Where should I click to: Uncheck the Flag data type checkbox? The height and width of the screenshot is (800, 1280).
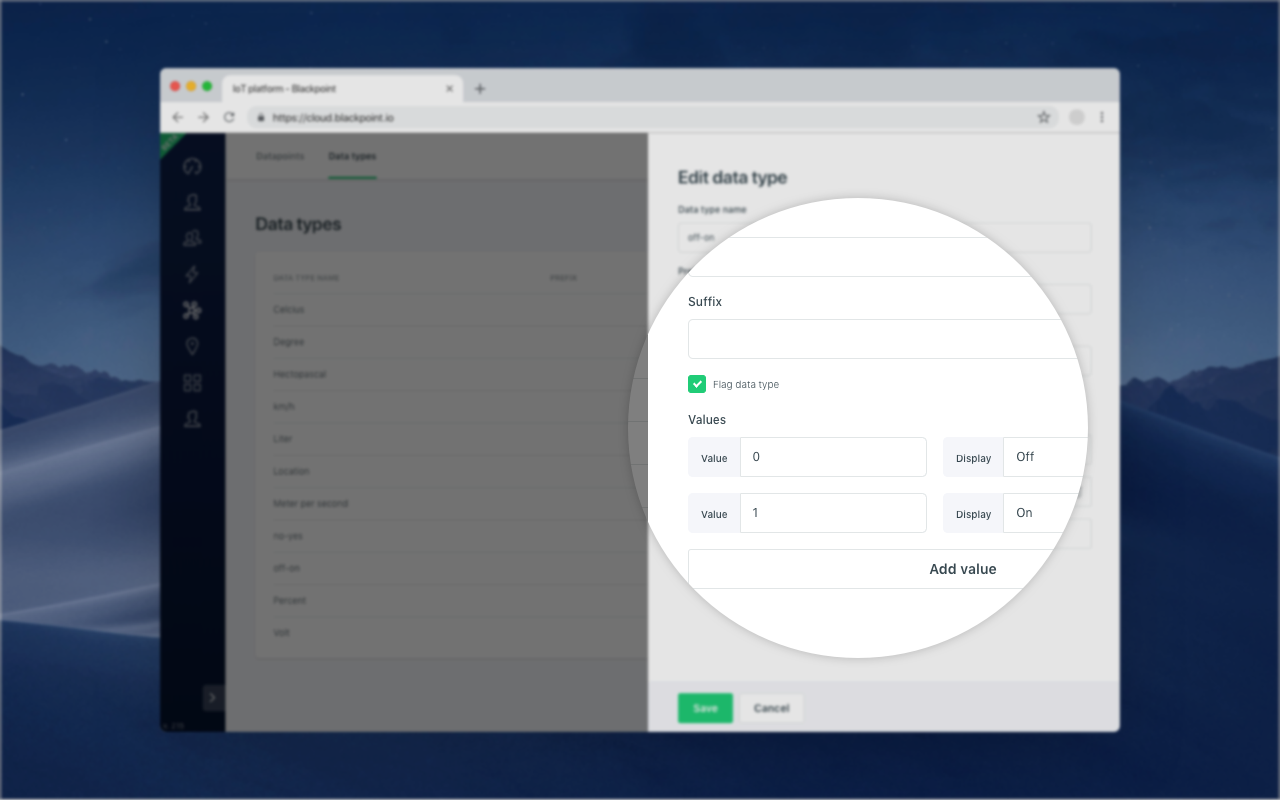tap(697, 384)
